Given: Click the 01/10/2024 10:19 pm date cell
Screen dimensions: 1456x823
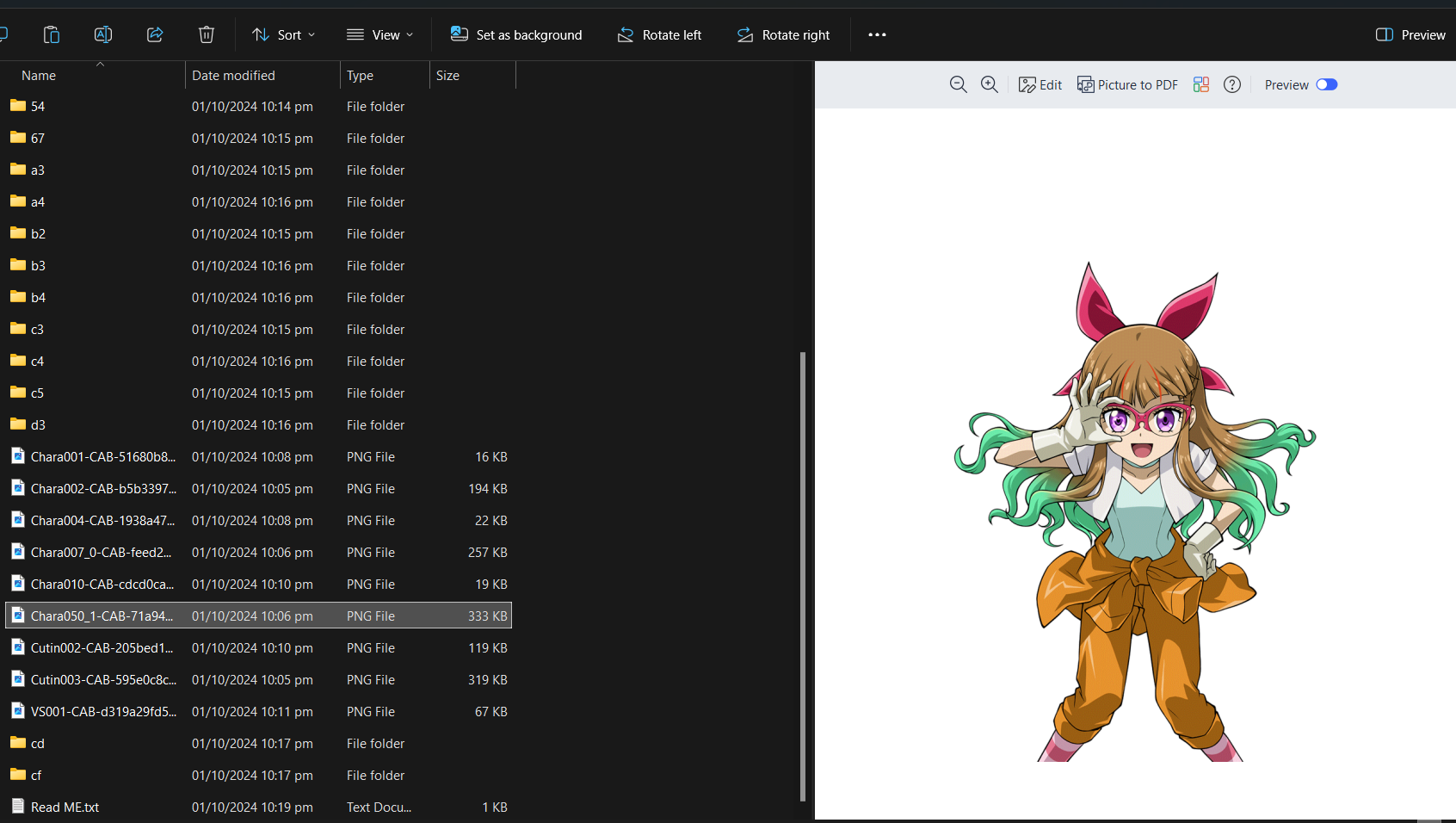Looking at the screenshot, I should click(x=252, y=808).
